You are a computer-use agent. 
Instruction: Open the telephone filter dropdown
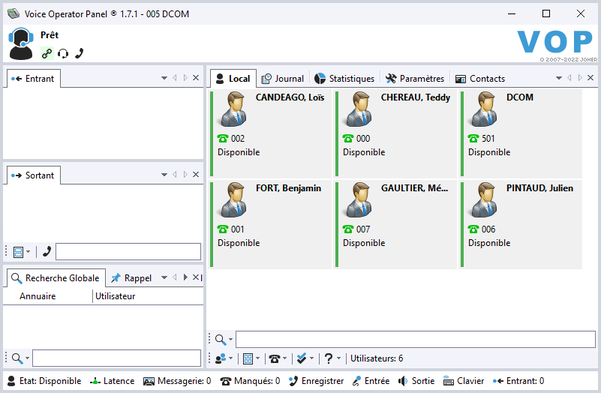coord(278,358)
